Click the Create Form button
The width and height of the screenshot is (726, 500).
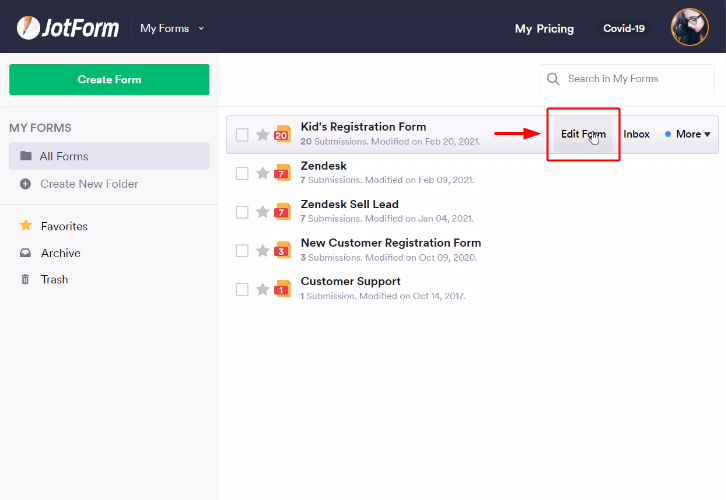coord(109,80)
